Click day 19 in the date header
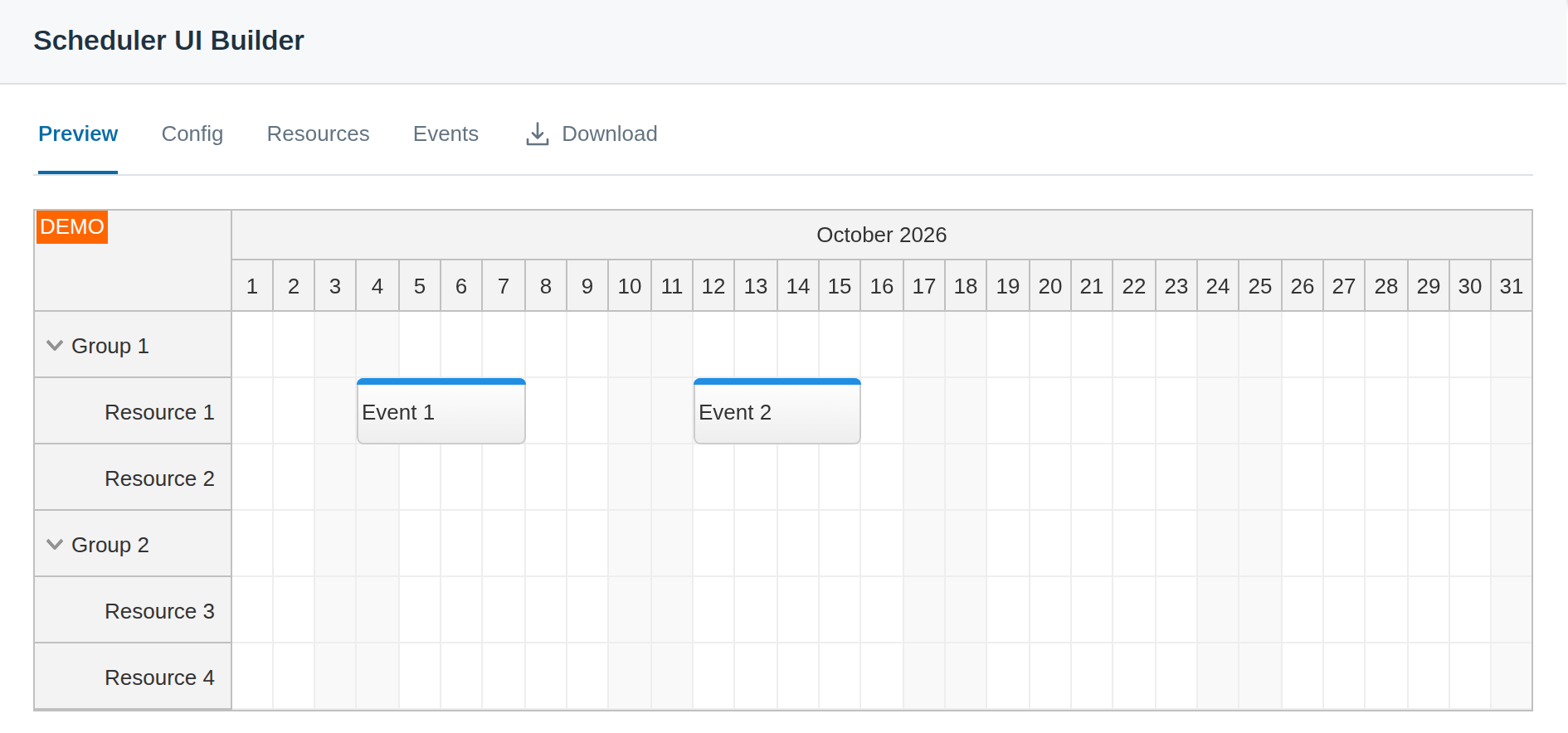Image resolution: width=1568 pixels, height=733 pixels. [x=1008, y=286]
